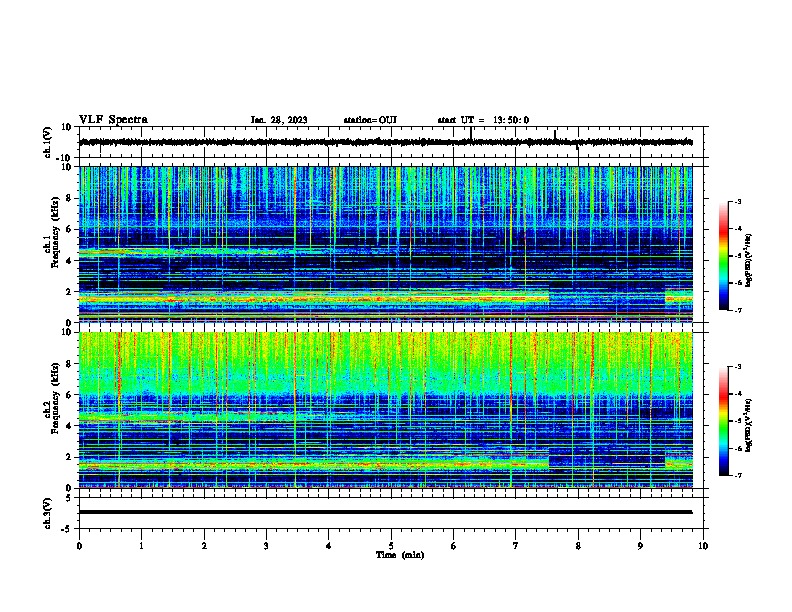Click the "-7" label on ch.1 color bar
This screenshot has width=792, height=612.
[x=737, y=310]
